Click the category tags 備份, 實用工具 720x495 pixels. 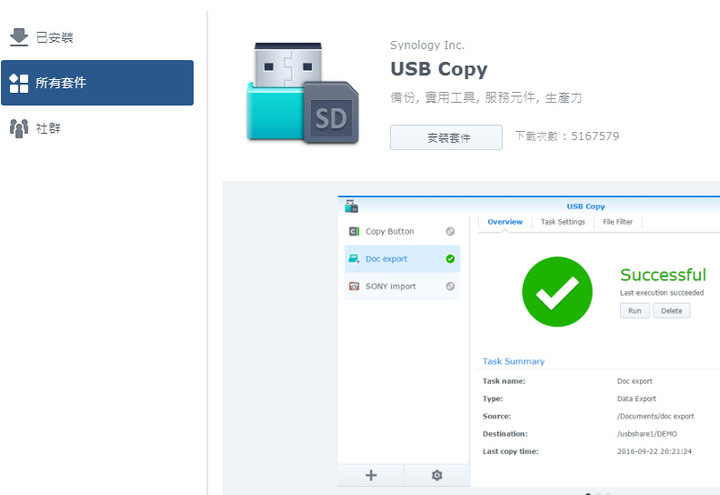pos(433,97)
